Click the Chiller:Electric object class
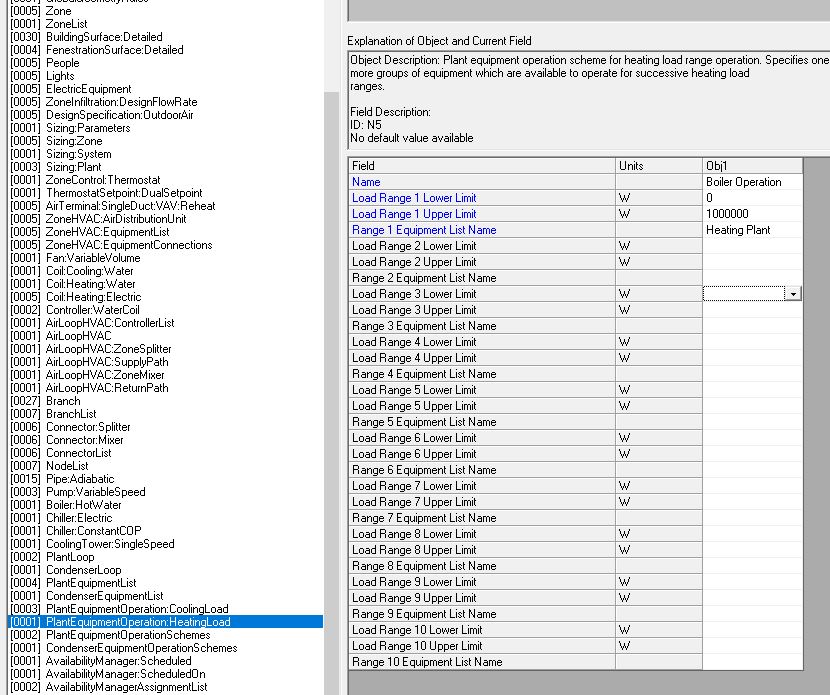 coord(79,518)
